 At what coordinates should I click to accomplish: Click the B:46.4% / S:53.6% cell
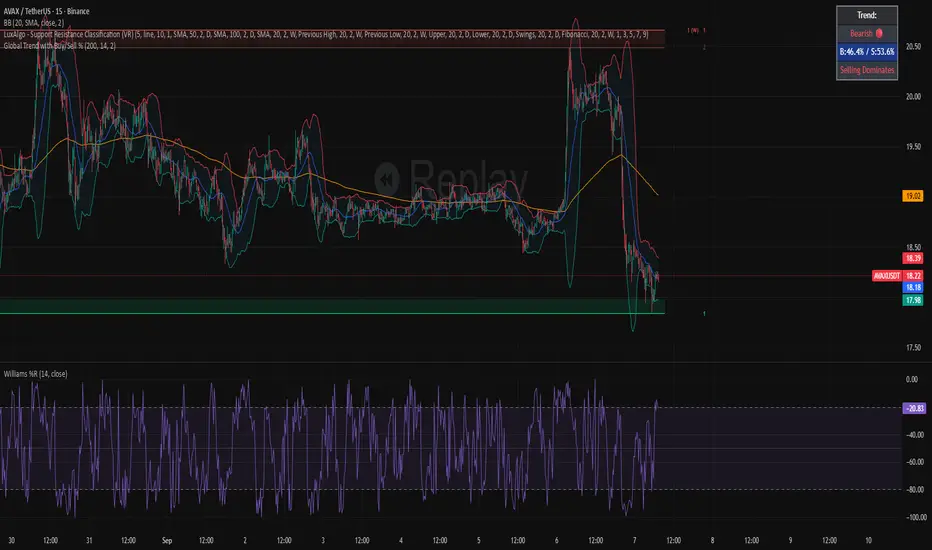click(867, 52)
